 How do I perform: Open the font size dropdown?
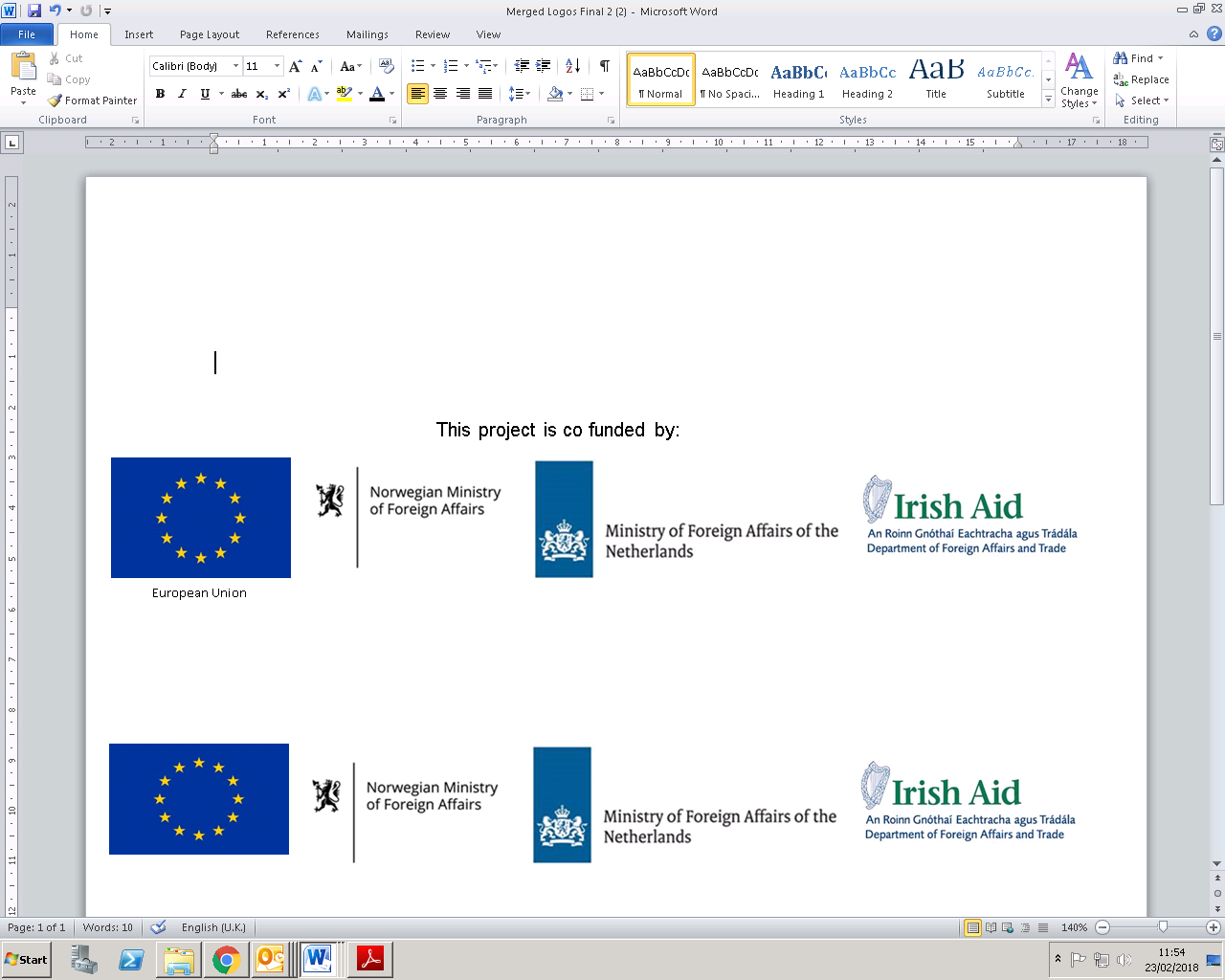coord(278,66)
